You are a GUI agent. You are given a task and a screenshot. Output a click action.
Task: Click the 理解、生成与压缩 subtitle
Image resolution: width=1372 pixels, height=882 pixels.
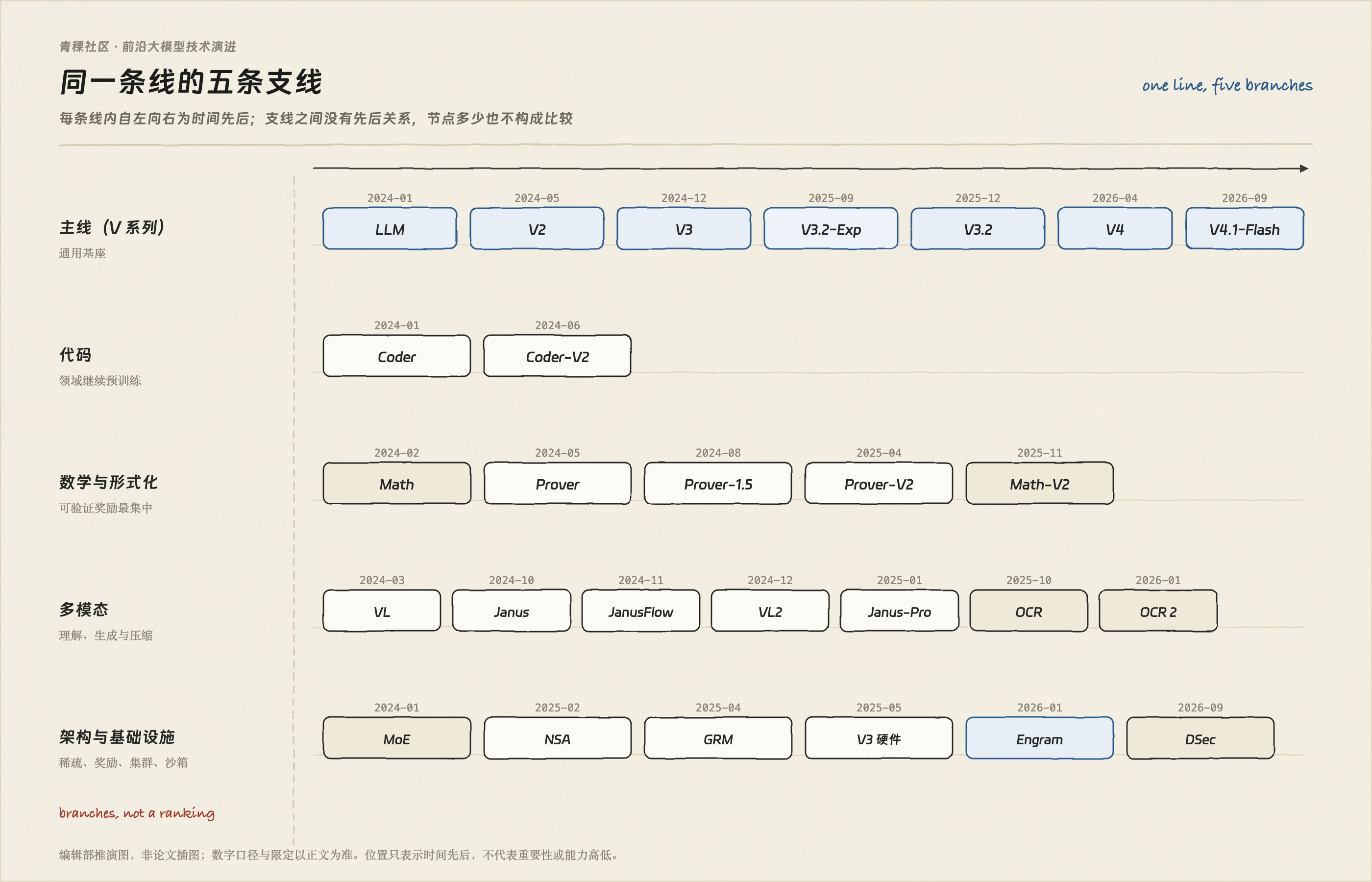(105, 635)
